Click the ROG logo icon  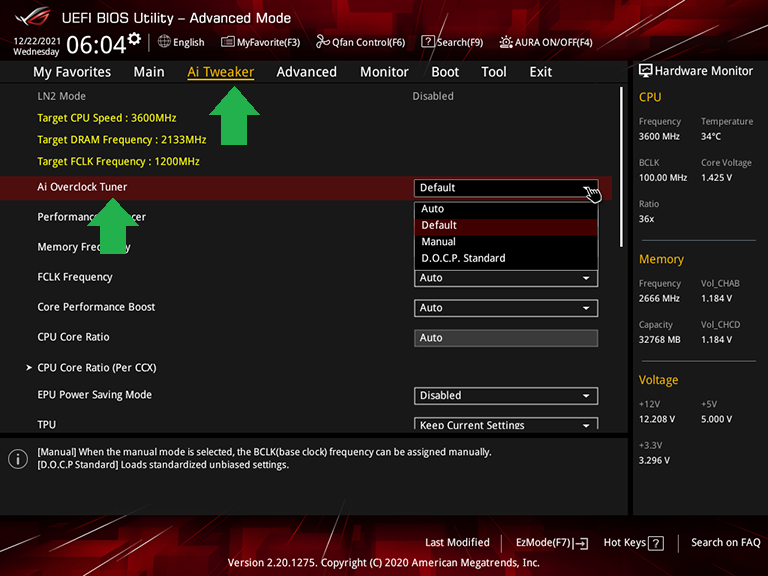coord(32,17)
